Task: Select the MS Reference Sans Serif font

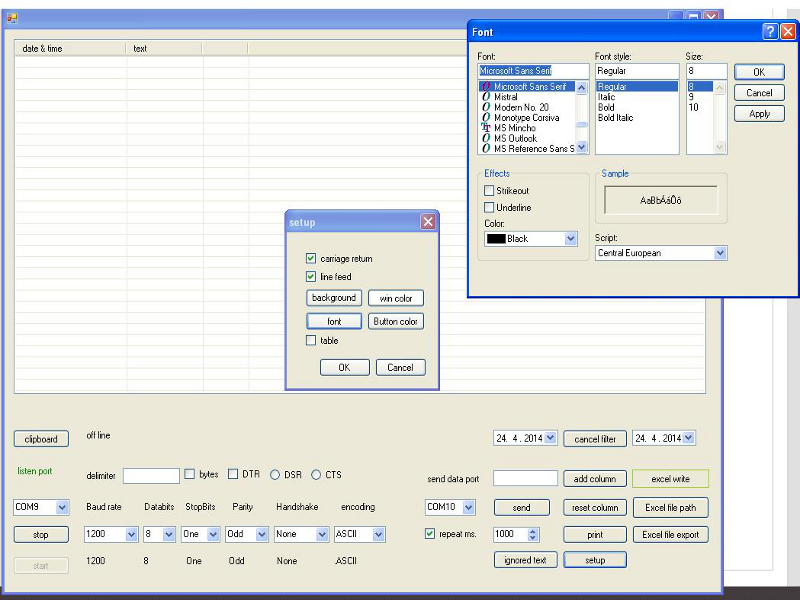Action: (x=527, y=148)
